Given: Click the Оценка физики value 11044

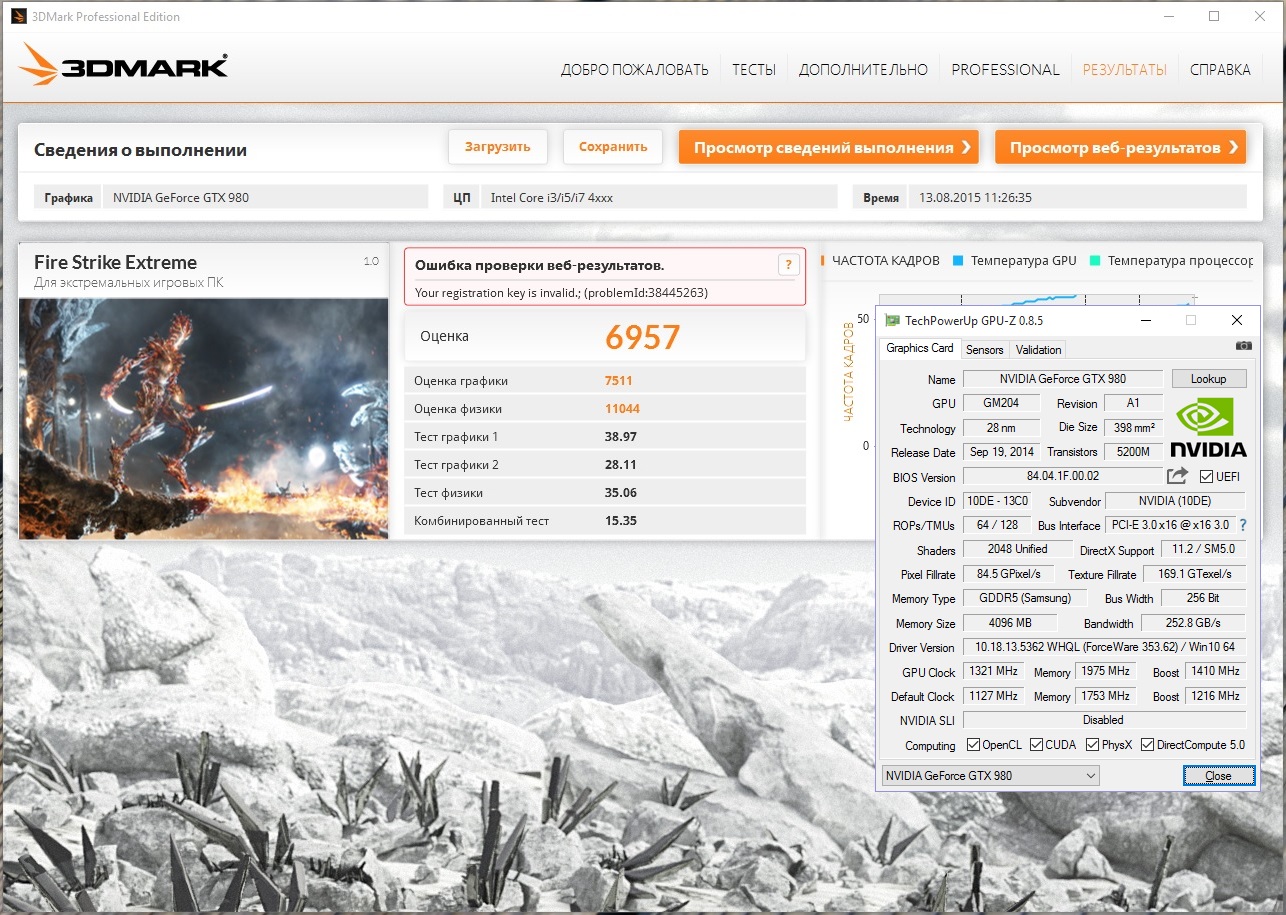Looking at the screenshot, I should [x=622, y=409].
